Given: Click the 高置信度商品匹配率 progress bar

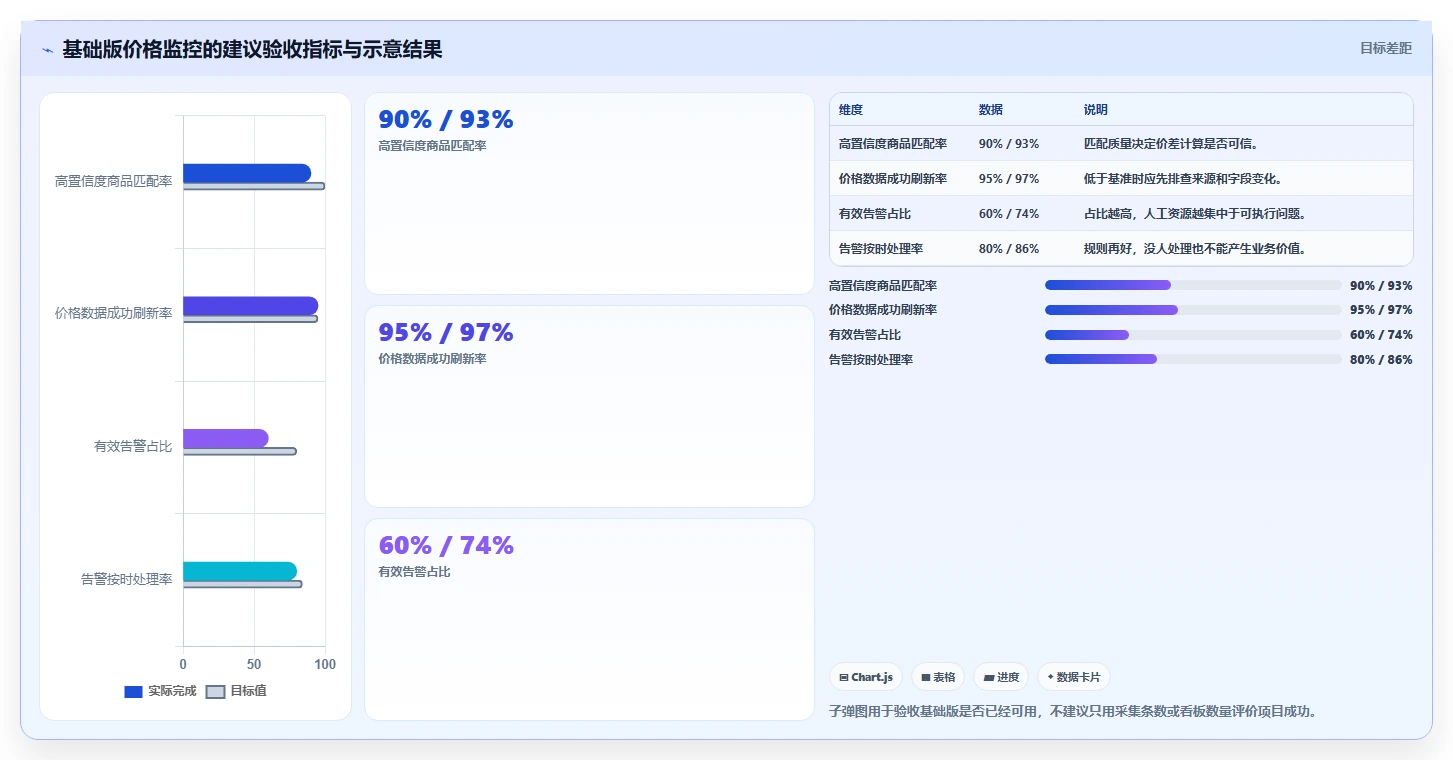Looking at the screenshot, I should (1193, 285).
